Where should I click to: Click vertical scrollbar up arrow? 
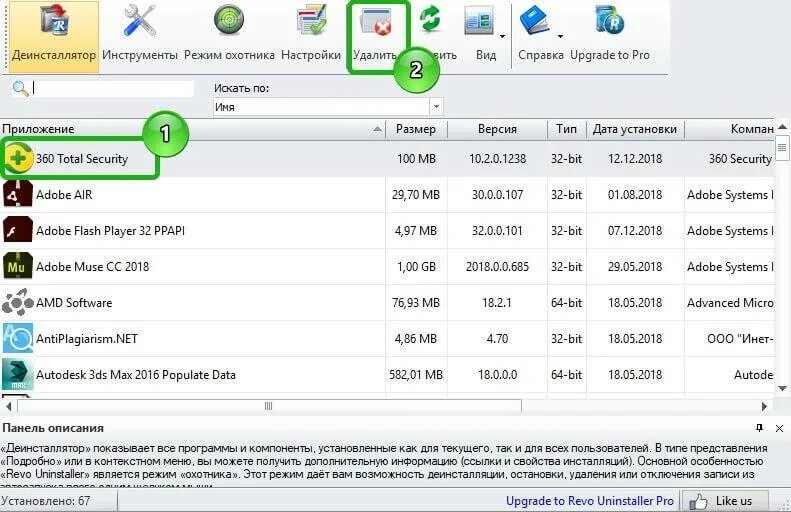click(782, 127)
